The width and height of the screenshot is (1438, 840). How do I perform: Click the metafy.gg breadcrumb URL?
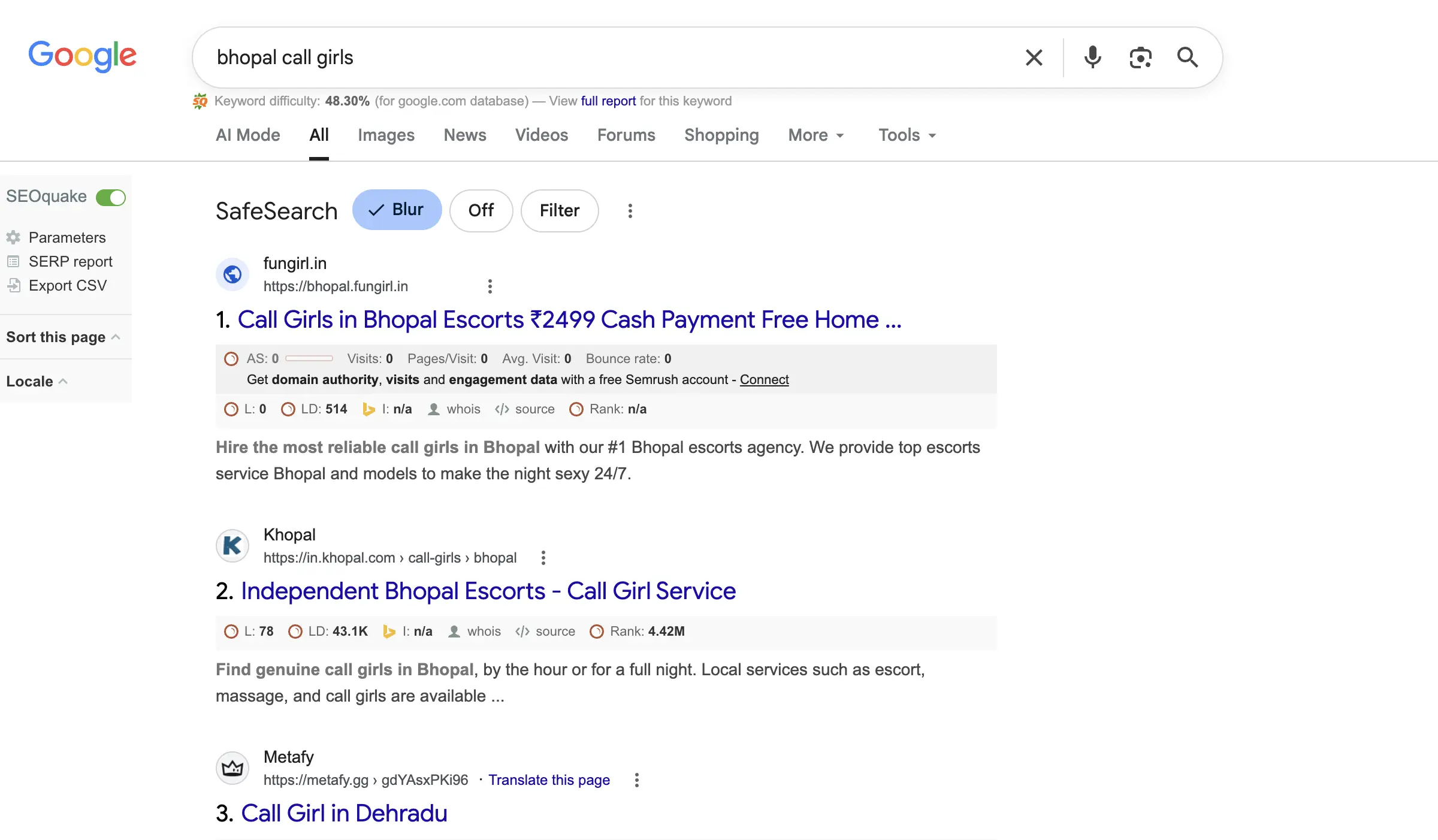coord(365,780)
